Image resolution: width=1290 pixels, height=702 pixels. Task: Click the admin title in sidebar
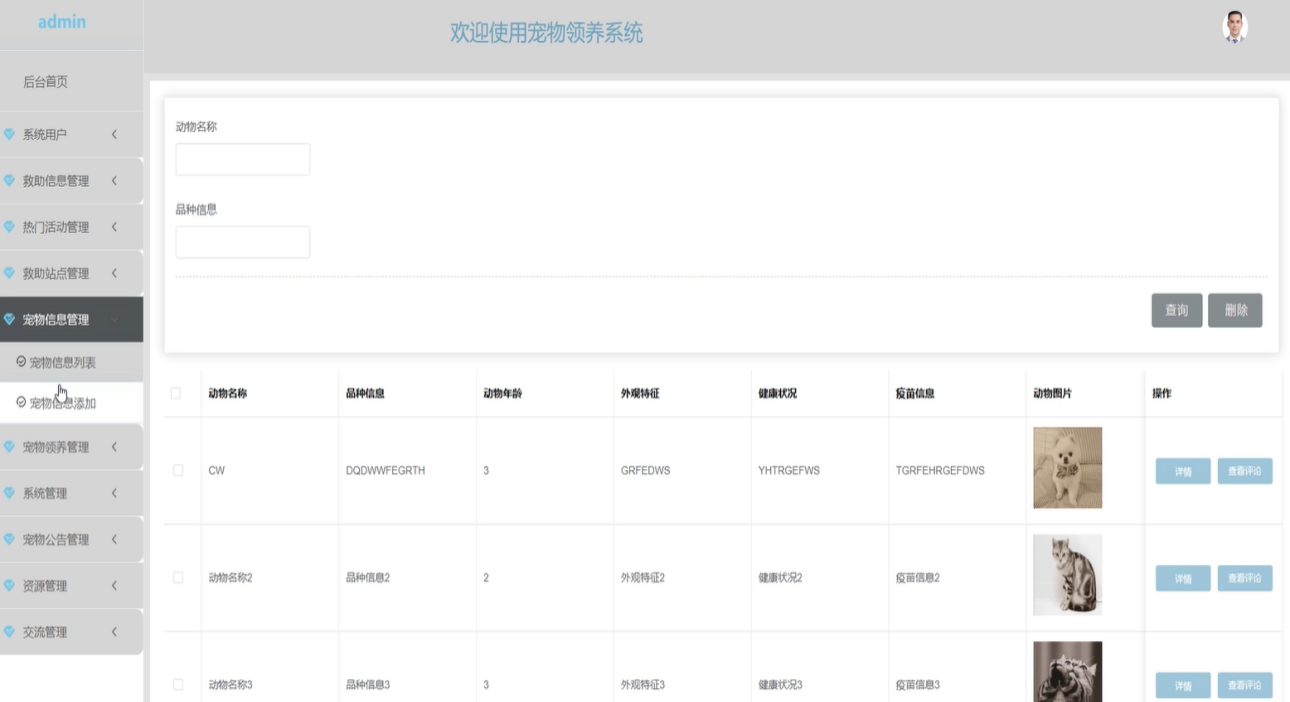[x=62, y=21]
